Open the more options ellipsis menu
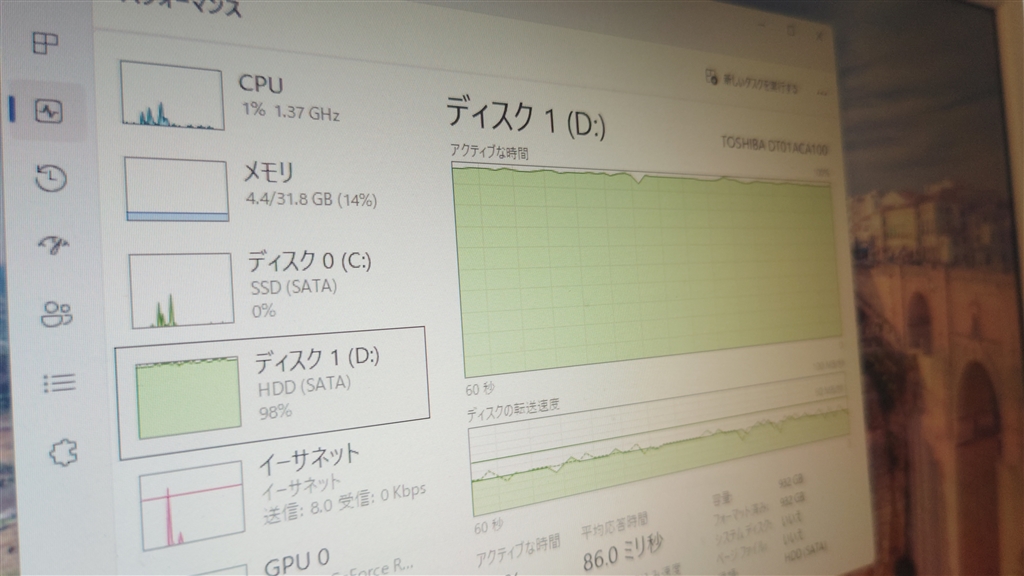This screenshot has height=576, width=1024. [x=822, y=92]
